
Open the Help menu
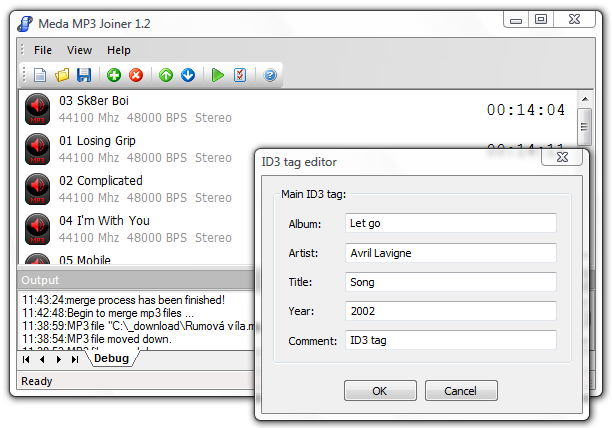[119, 50]
